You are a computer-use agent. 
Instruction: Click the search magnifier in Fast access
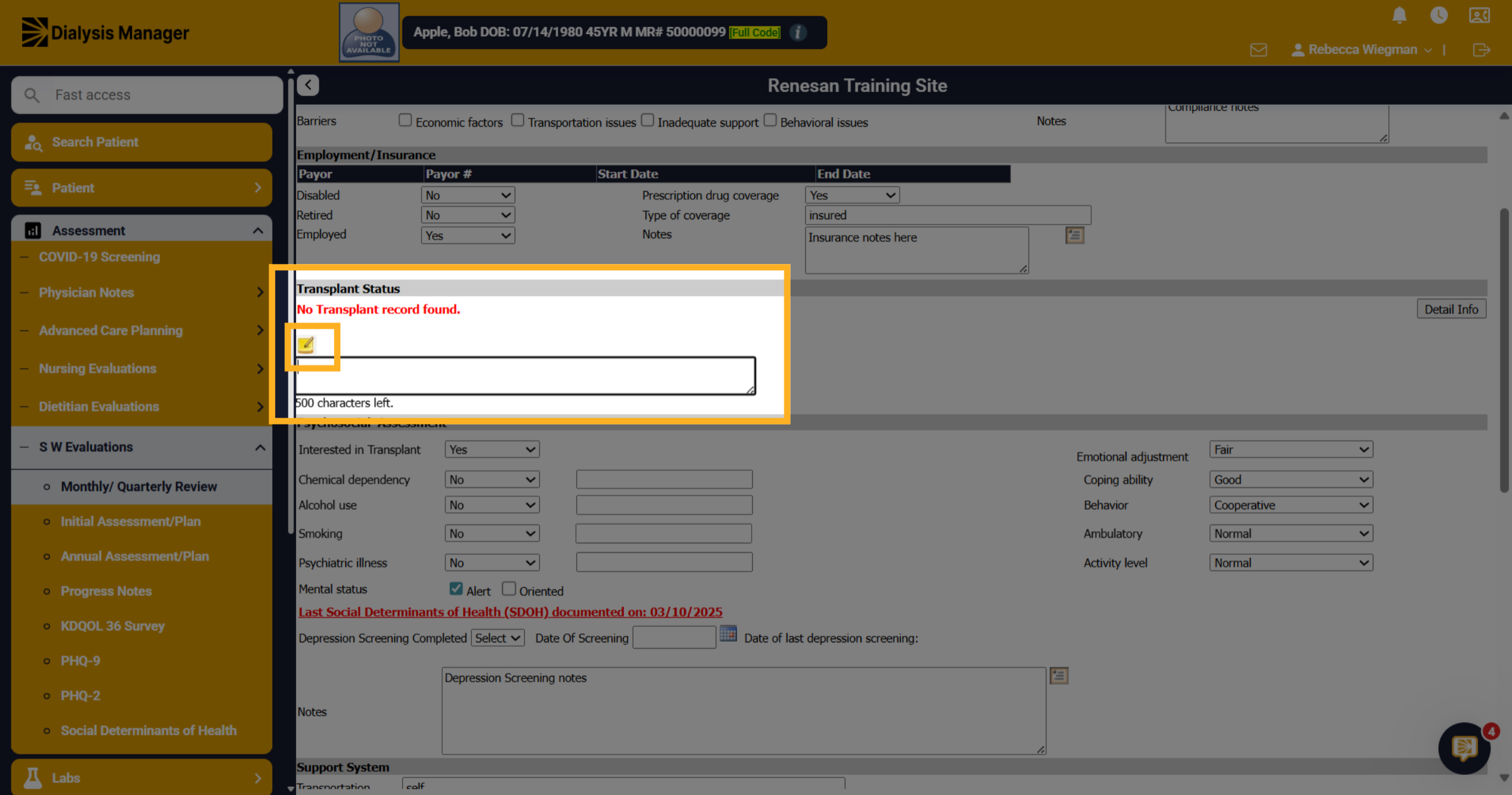coord(31,95)
